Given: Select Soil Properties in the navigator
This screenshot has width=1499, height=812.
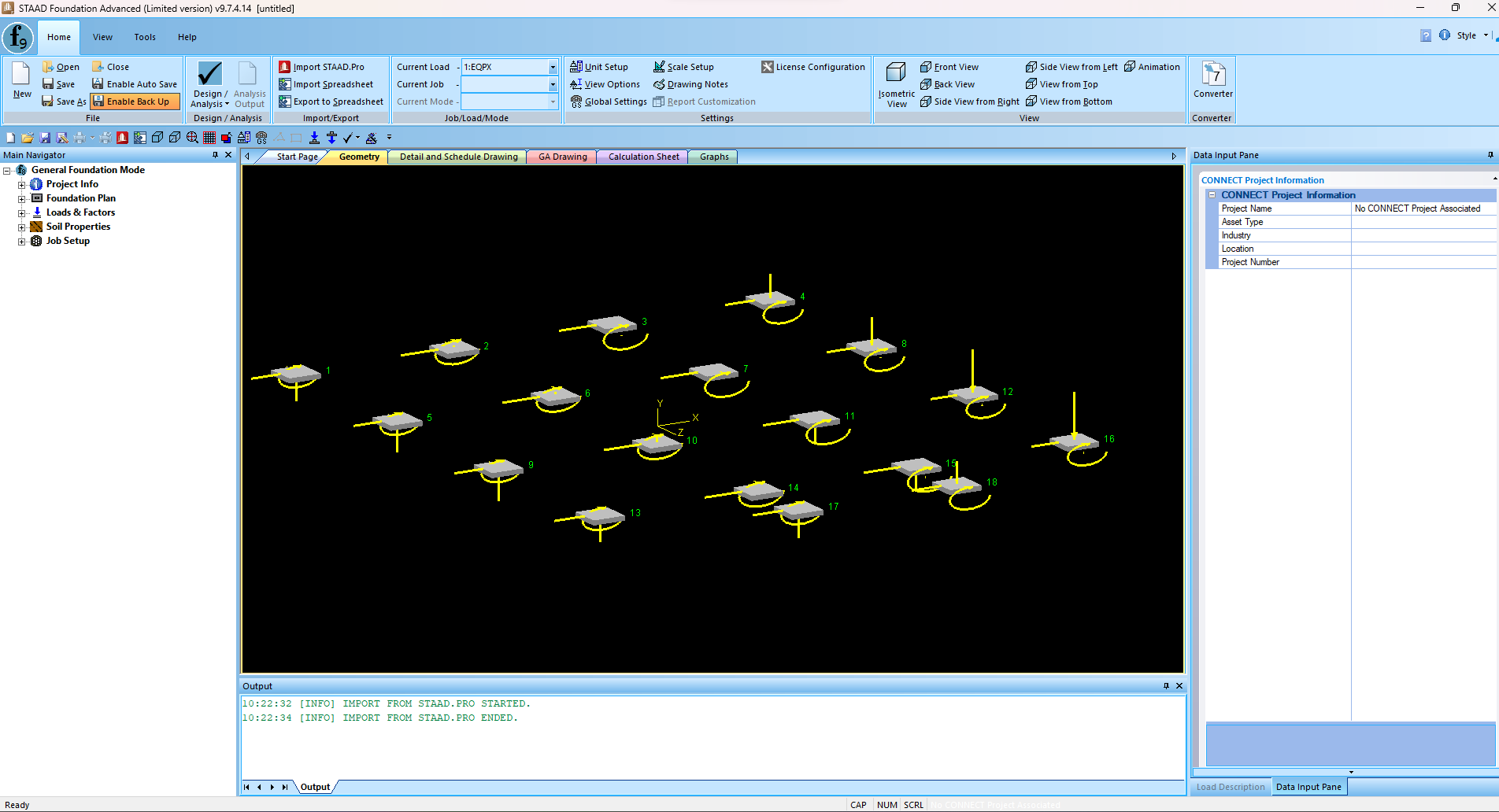Looking at the screenshot, I should point(78,227).
